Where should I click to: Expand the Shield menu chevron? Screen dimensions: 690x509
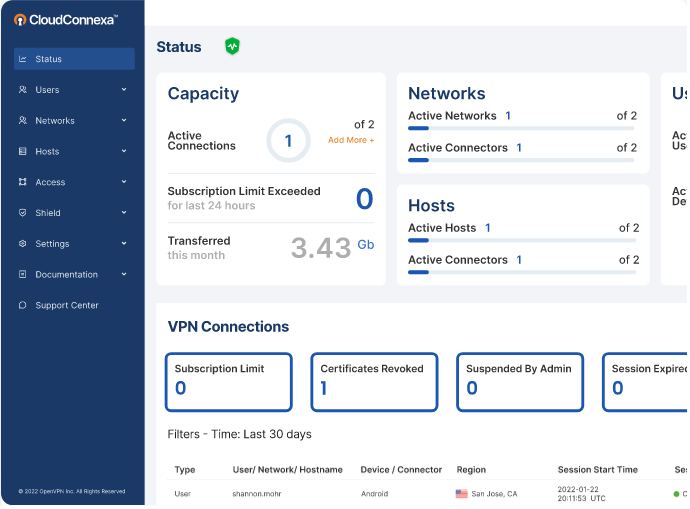click(124, 212)
